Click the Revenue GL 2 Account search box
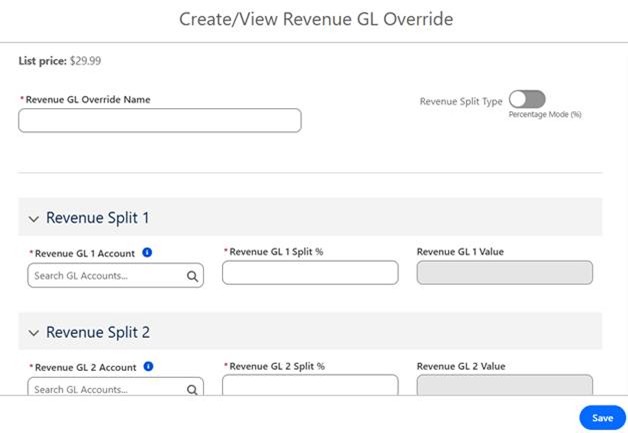This screenshot has width=628, height=433. click(x=115, y=386)
